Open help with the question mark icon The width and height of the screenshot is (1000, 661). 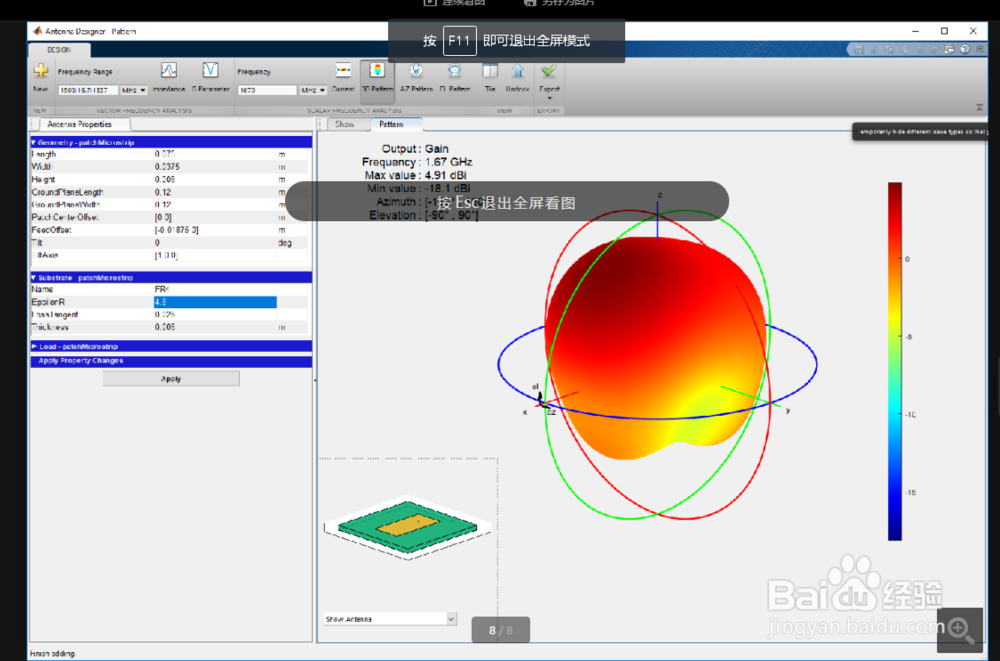965,49
